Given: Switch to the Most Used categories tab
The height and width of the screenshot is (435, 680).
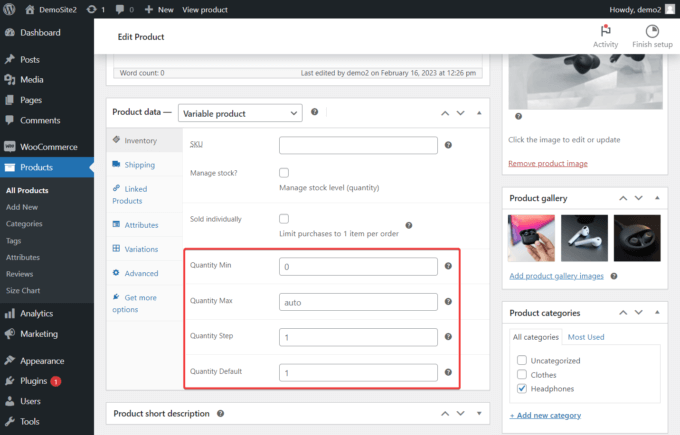Looking at the screenshot, I should 586,337.
